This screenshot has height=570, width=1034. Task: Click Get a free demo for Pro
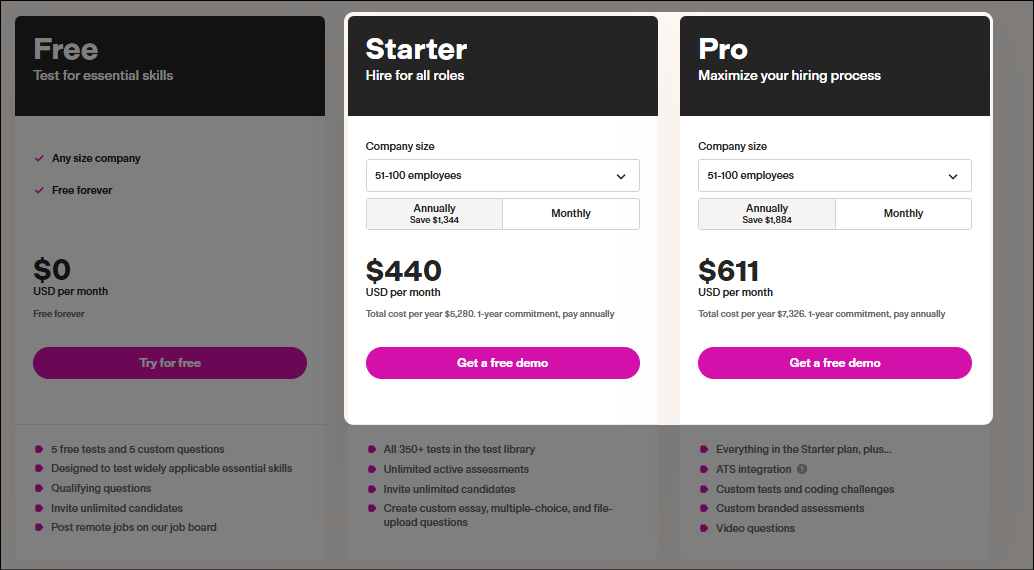pyautogui.click(x=835, y=363)
